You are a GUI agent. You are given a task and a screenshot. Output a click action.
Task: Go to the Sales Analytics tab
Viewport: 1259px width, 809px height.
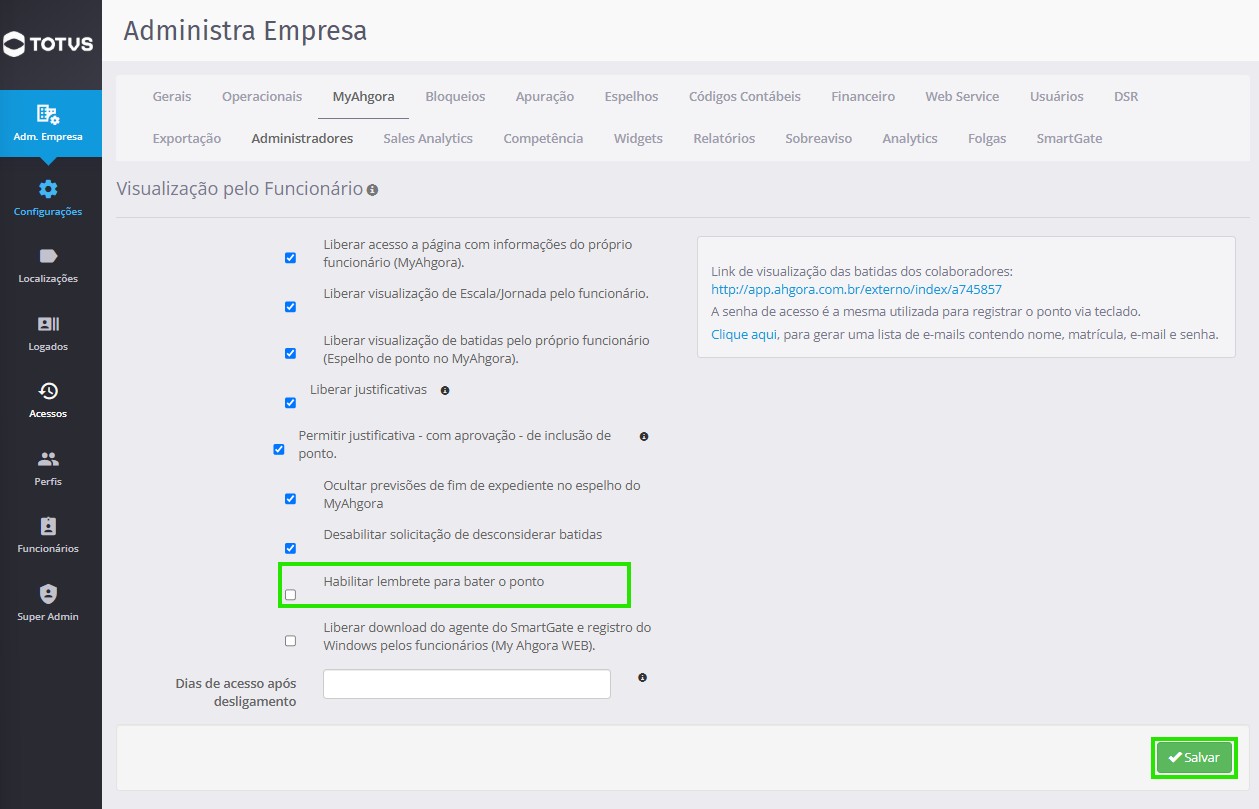tap(428, 139)
